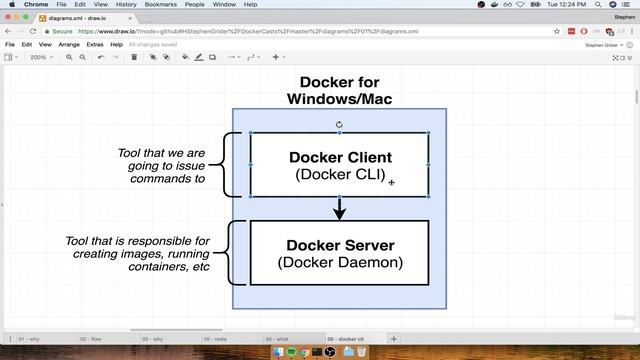Screen dimensions: 640x360
Task: Toggle the format panel icon
Action: coord(623,58)
